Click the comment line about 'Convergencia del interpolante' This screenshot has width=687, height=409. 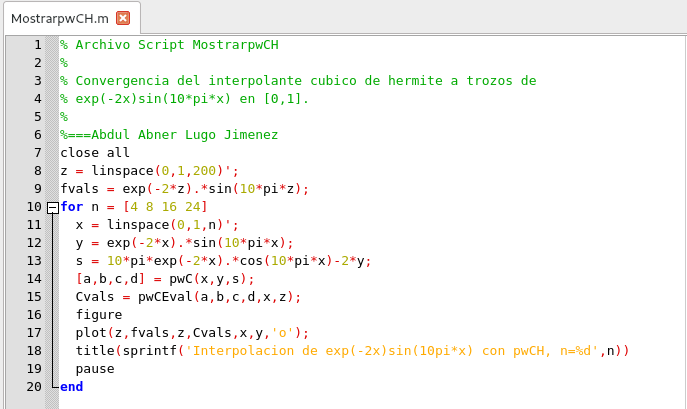coord(298,81)
